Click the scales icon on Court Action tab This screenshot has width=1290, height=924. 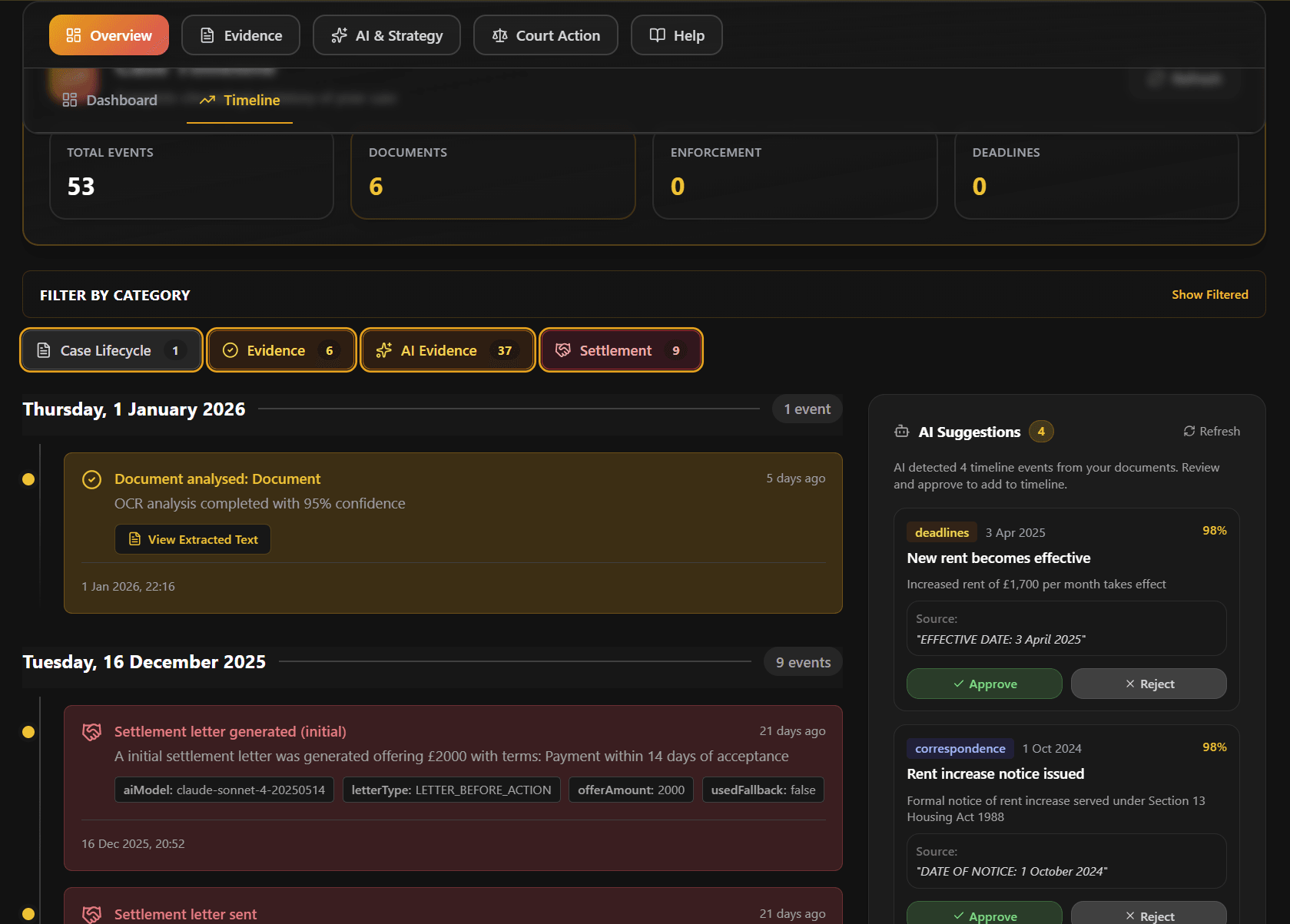(x=500, y=35)
